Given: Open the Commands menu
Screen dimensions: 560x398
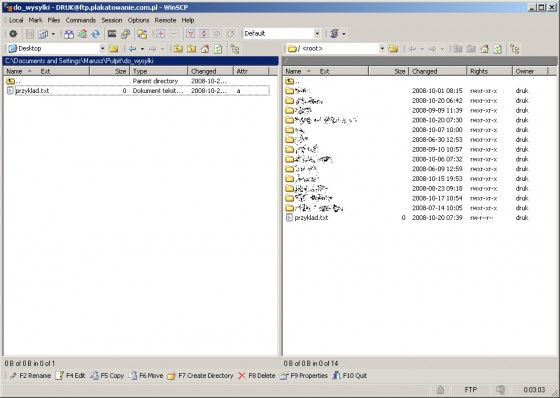Looking at the screenshot, I should (x=81, y=20).
